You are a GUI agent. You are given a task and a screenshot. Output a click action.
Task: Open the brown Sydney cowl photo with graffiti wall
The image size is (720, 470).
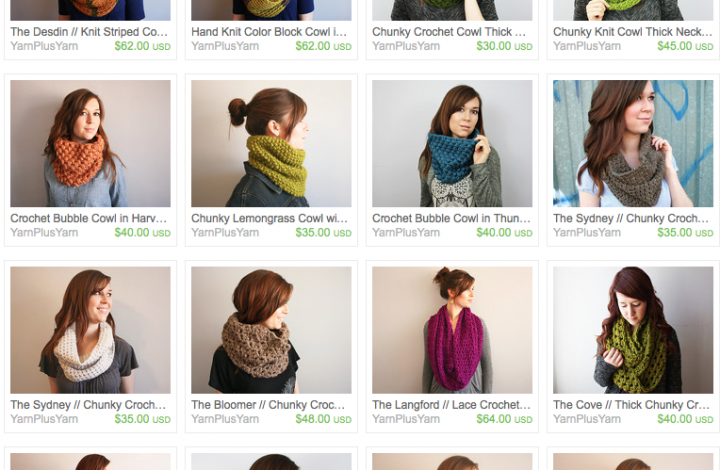pos(633,143)
